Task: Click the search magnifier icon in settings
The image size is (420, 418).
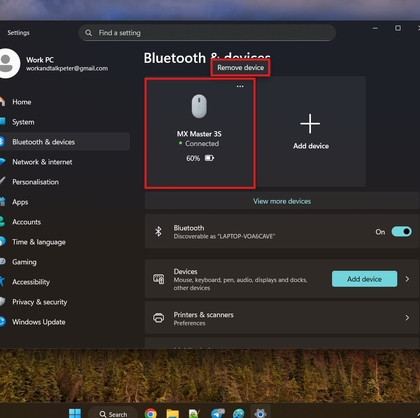Action: pyautogui.click(x=88, y=33)
